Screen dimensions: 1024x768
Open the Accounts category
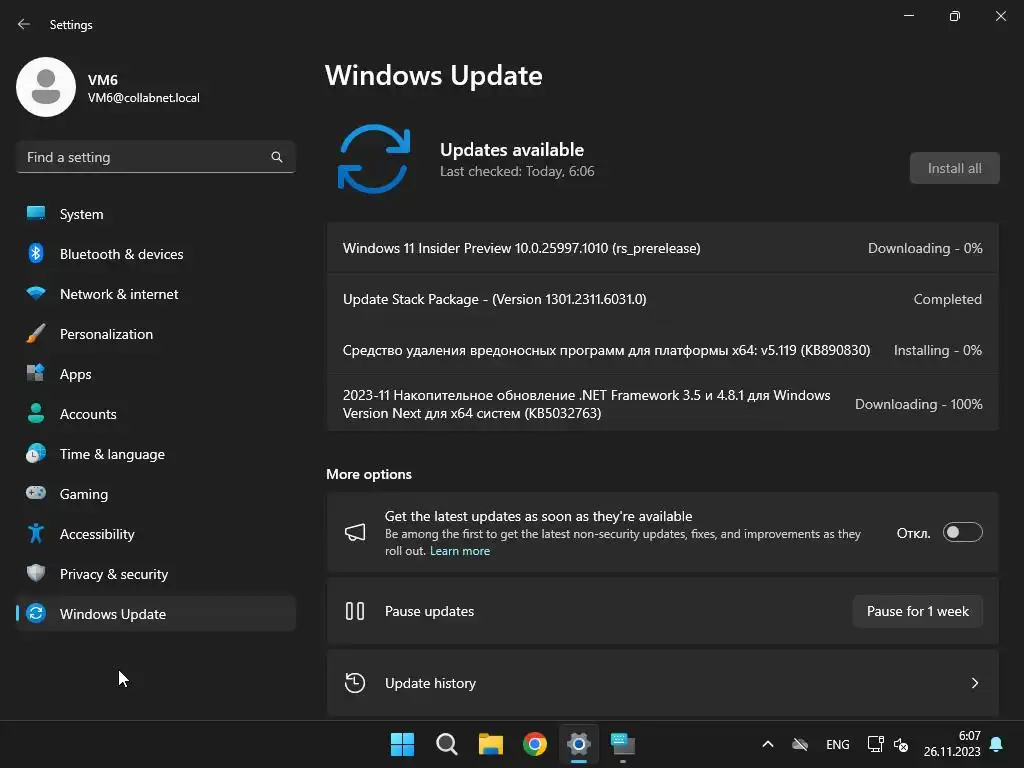155,413
